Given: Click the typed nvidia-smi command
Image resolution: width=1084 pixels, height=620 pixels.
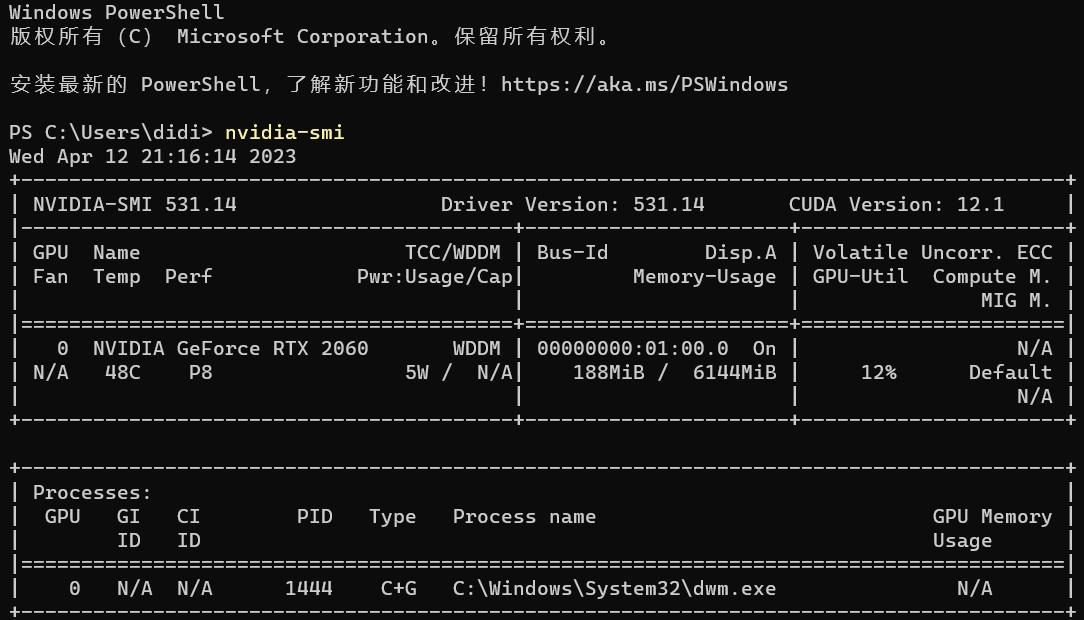Looking at the screenshot, I should point(284,132).
